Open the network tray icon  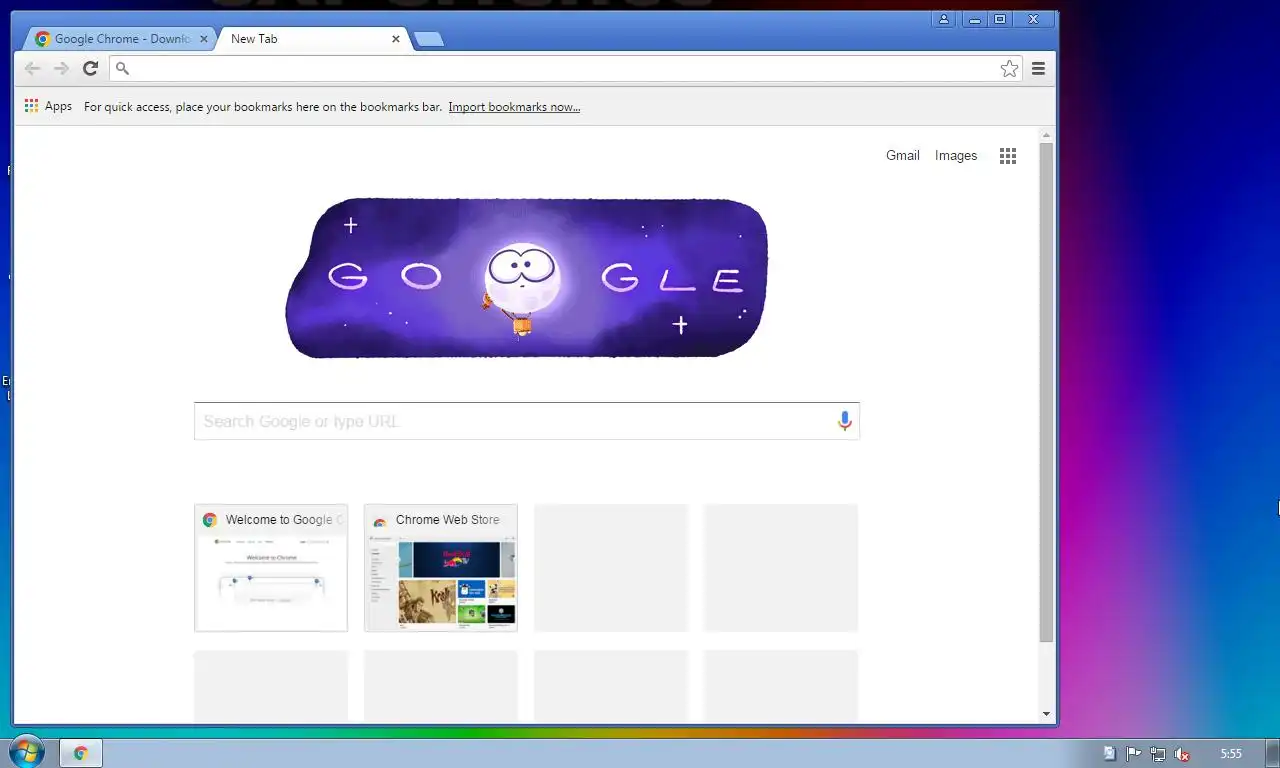point(1157,754)
